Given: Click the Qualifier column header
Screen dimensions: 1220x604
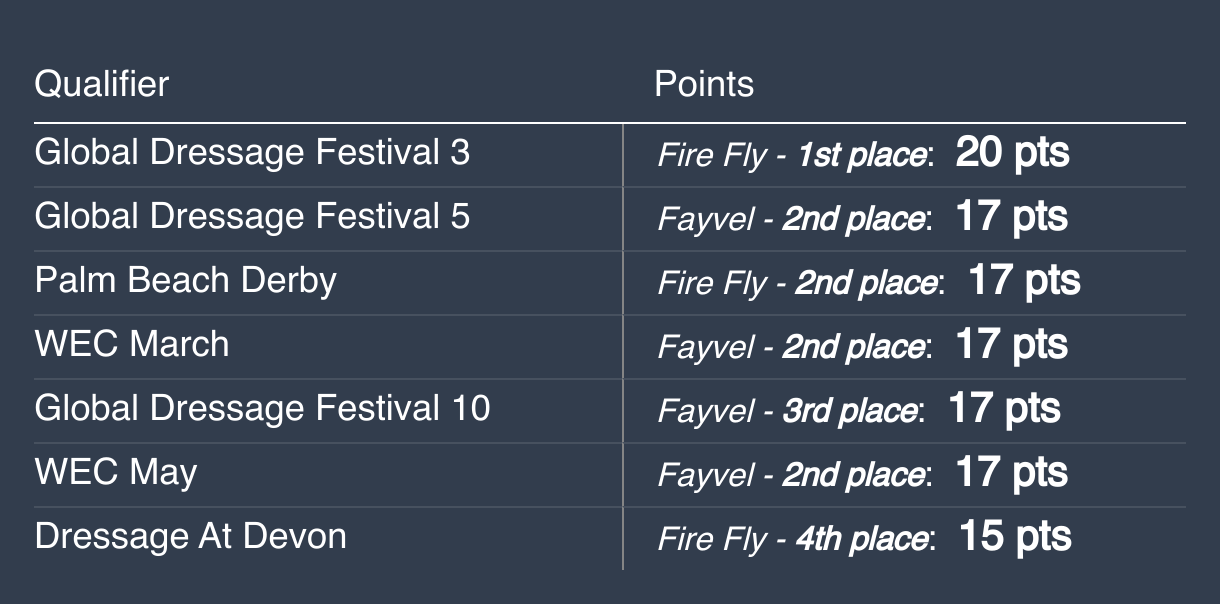Looking at the screenshot, I should tap(101, 84).
